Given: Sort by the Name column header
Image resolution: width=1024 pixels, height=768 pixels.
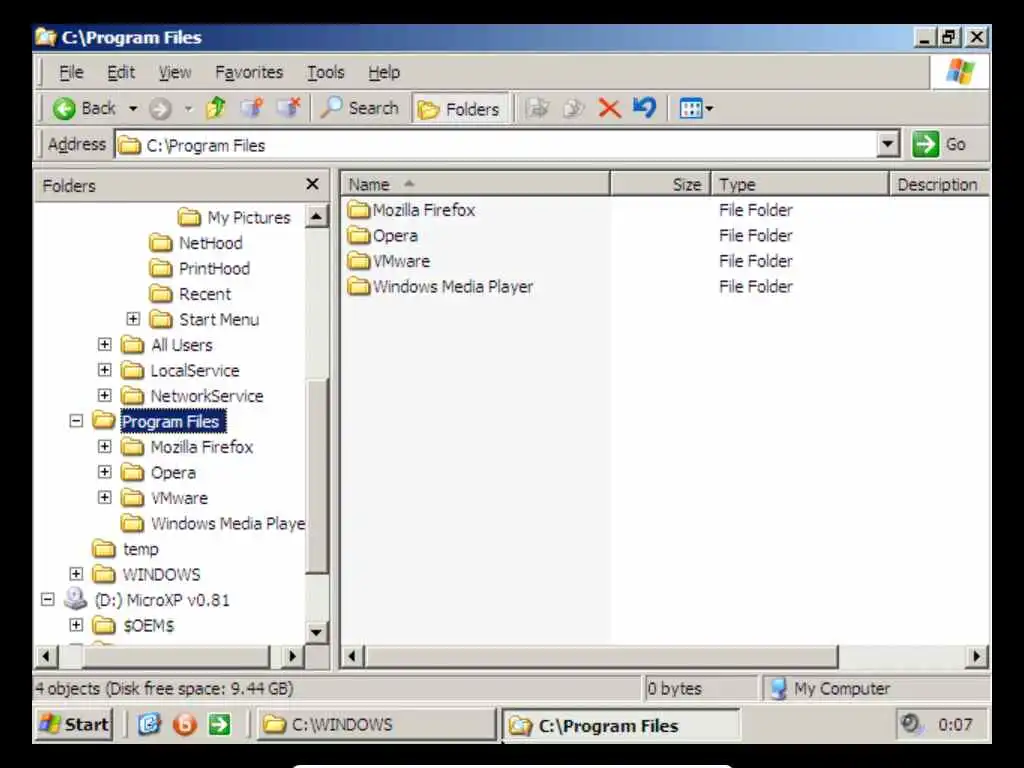Looking at the screenshot, I should tap(475, 185).
